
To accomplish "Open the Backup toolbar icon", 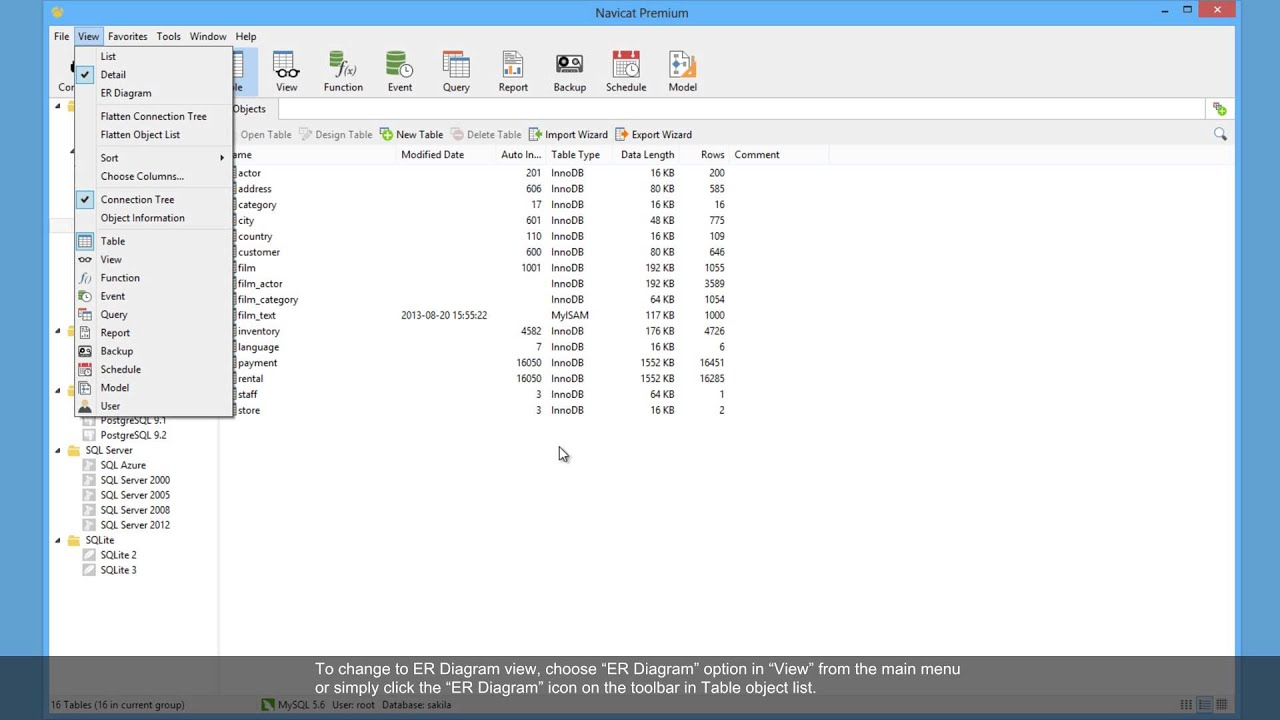I will coord(570,72).
